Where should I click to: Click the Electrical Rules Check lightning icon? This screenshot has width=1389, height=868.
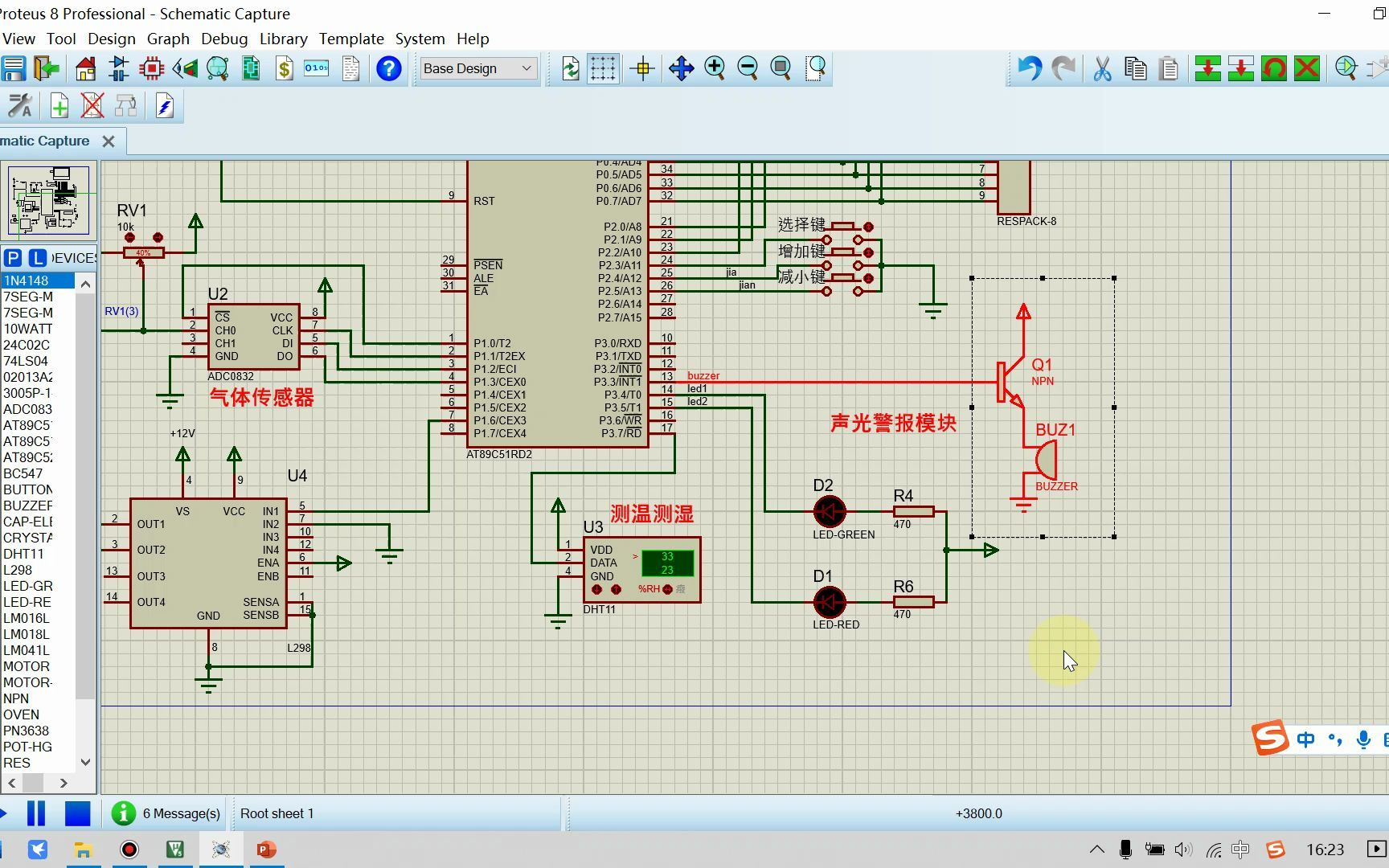tap(164, 106)
